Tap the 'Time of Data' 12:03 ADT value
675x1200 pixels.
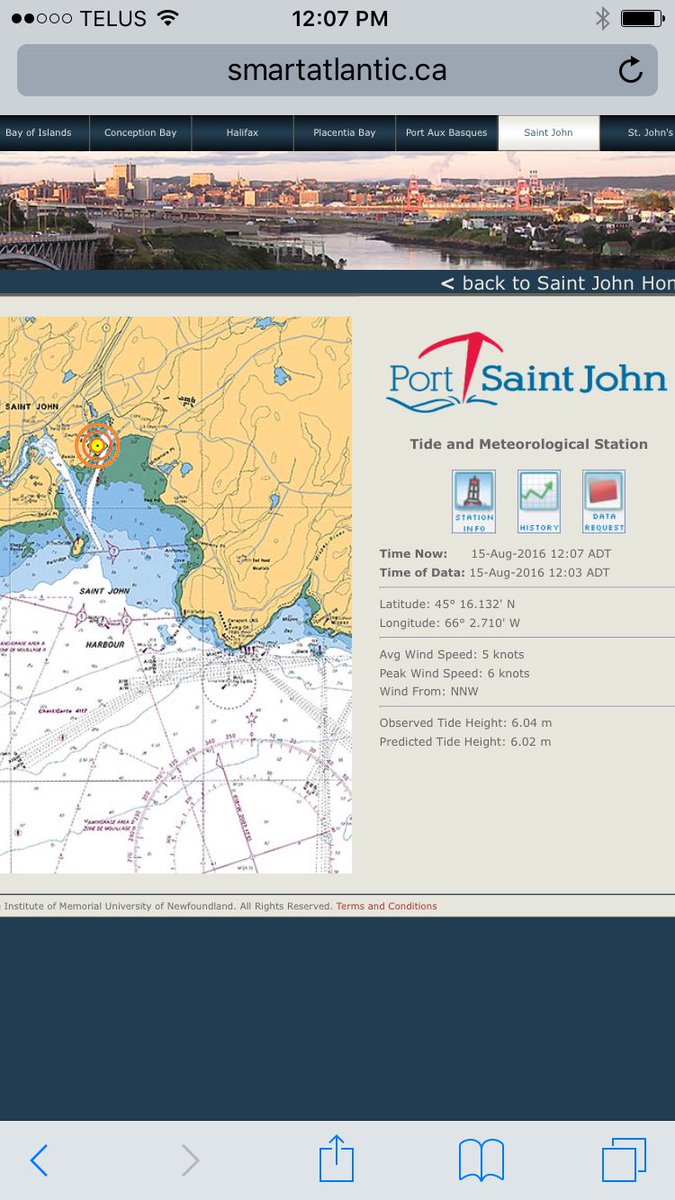pyautogui.click(x=541, y=573)
